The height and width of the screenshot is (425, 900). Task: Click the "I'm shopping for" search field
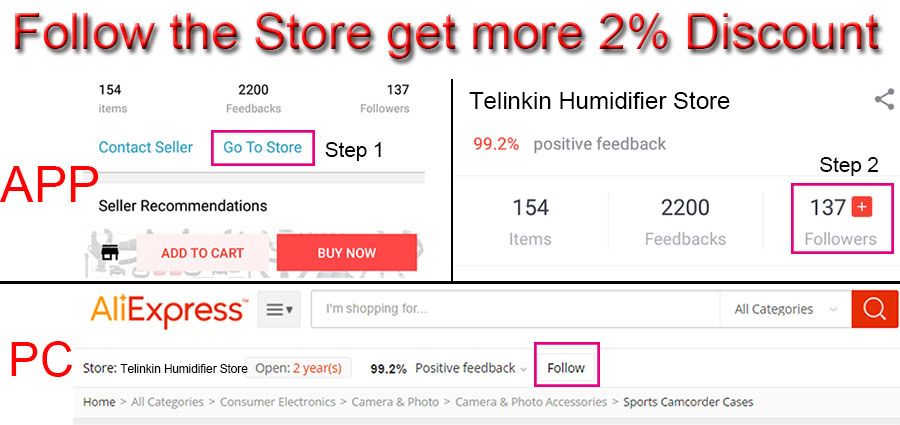click(x=515, y=309)
